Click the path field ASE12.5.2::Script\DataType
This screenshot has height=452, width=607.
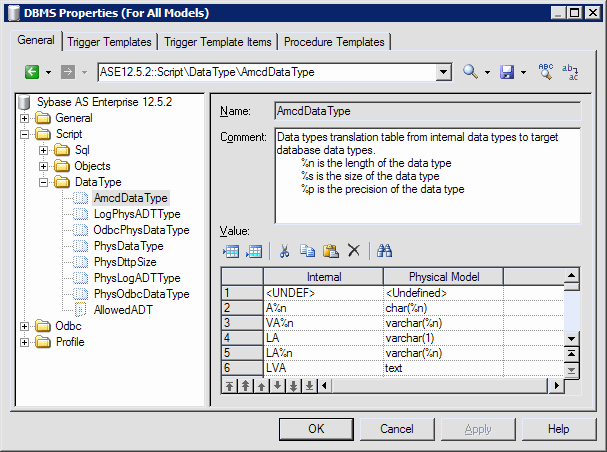coord(267,72)
